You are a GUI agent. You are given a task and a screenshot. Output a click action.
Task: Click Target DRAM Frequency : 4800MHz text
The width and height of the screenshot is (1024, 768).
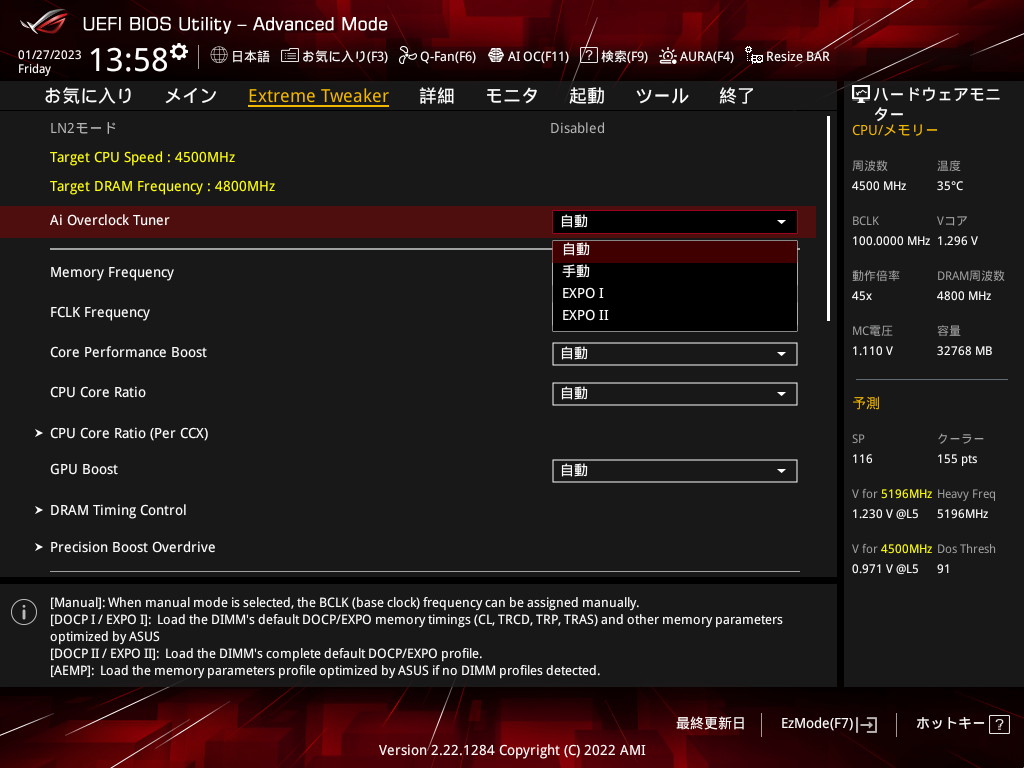point(163,186)
